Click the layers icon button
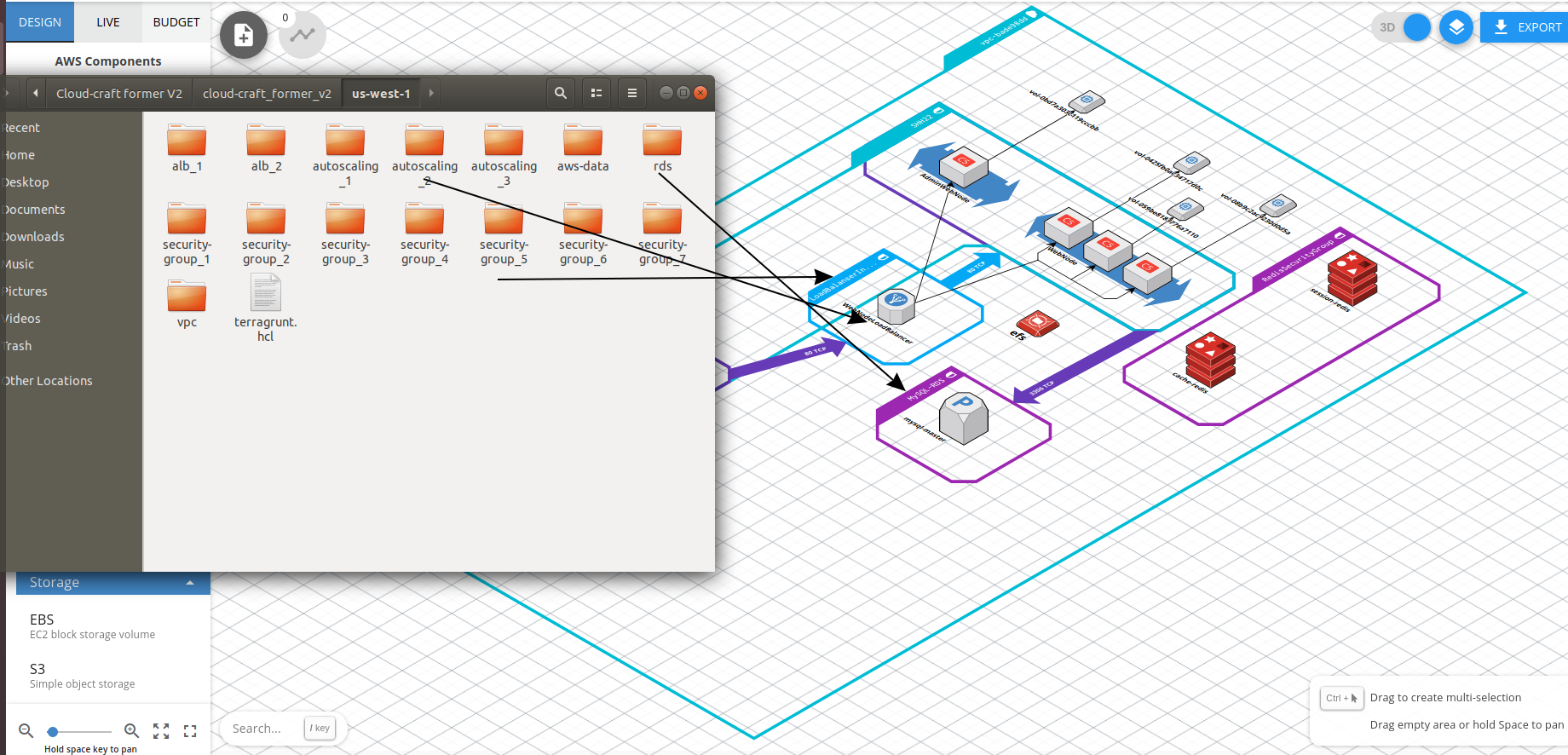Image resolution: width=1568 pixels, height=755 pixels. click(1456, 27)
